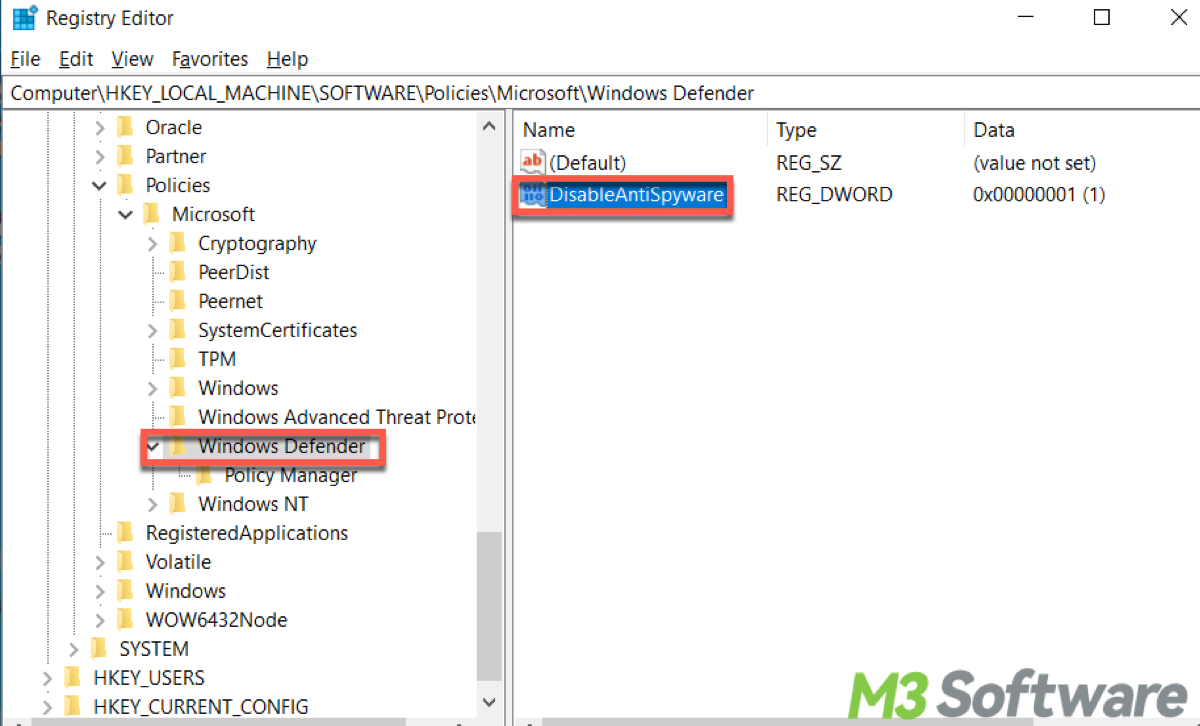Select the SystemCertificates folder icon

coord(178,330)
